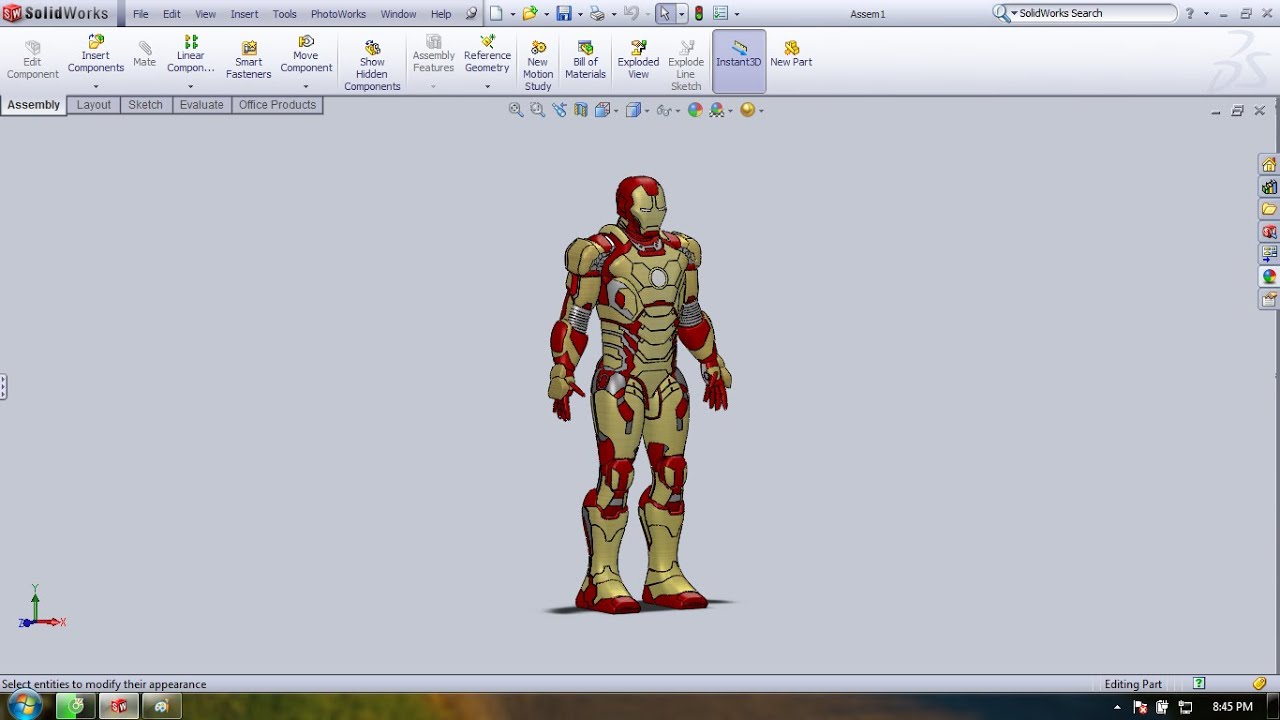Image resolution: width=1280 pixels, height=720 pixels.
Task: Click Assembly Features tool
Action: click(x=434, y=55)
